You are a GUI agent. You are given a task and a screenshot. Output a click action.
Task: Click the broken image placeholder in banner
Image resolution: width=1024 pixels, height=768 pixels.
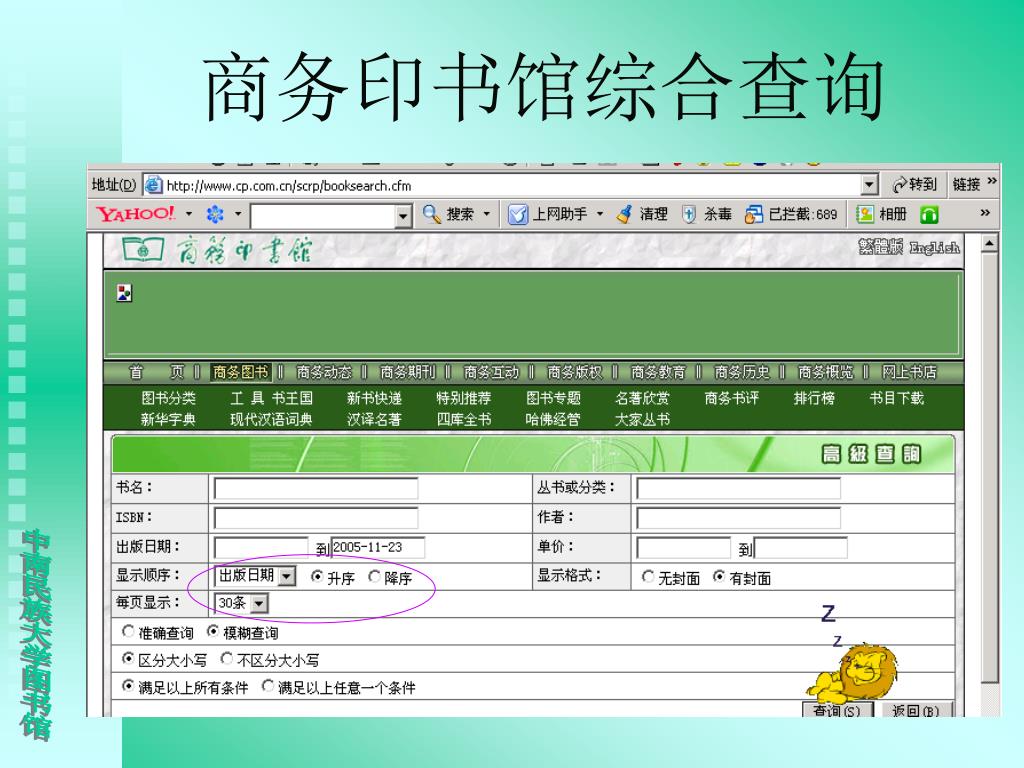(124, 293)
